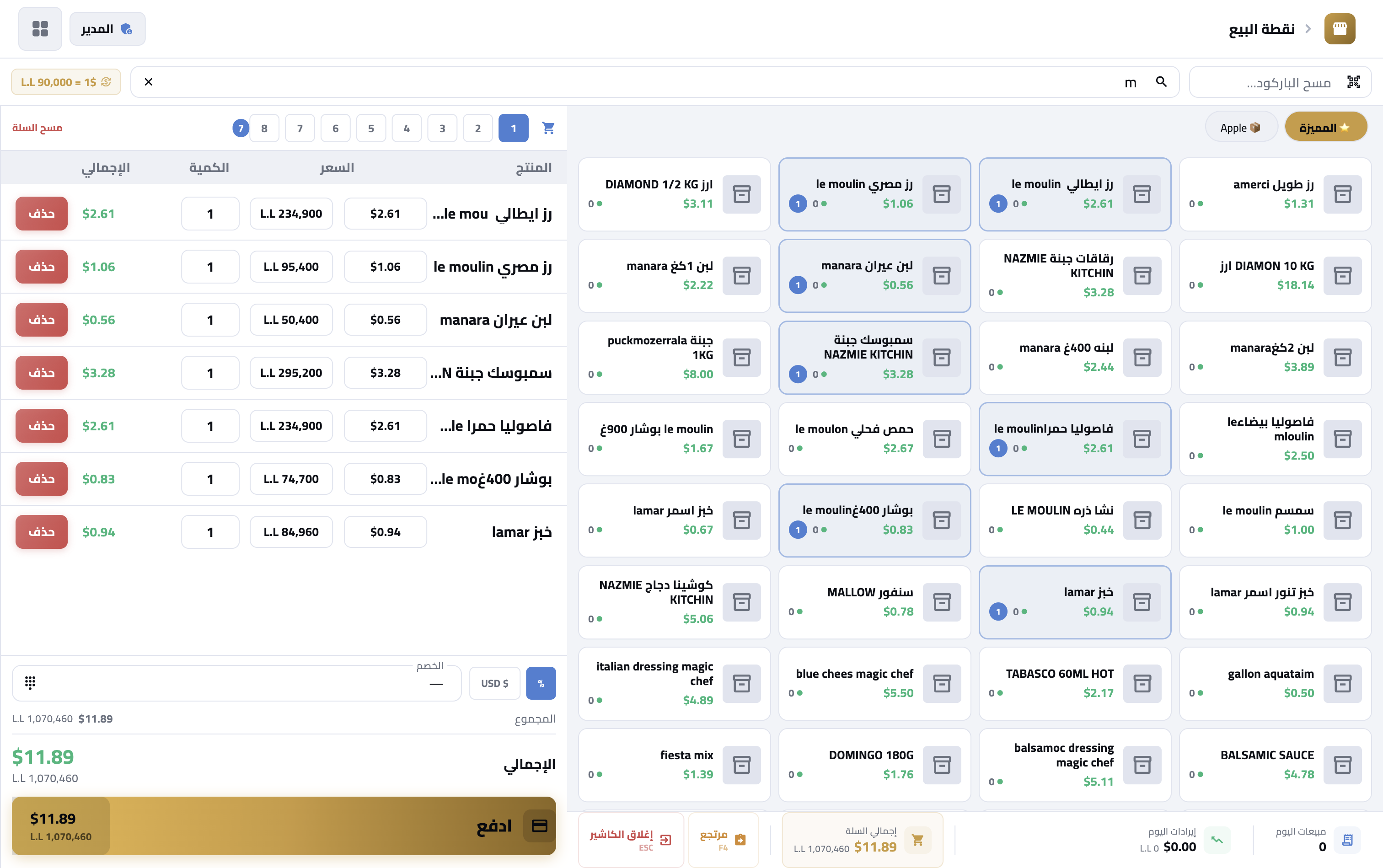Switch discount mode to percentage
This screenshot has height=868, width=1383.
(540, 683)
